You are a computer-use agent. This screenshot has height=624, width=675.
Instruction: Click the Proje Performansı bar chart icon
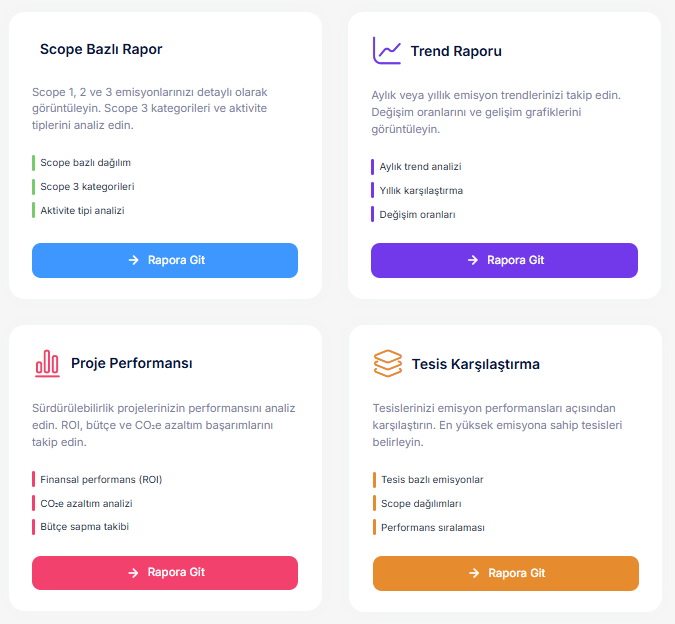47,363
